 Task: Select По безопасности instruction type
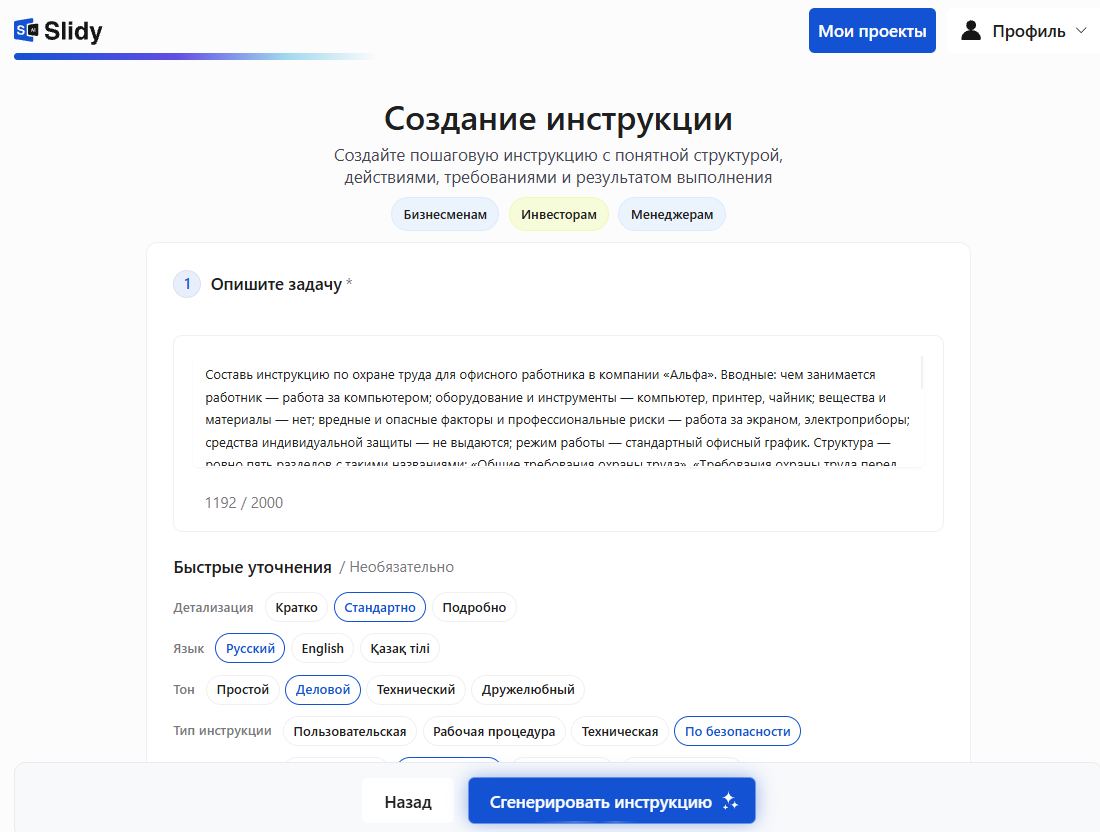[737, 731]
